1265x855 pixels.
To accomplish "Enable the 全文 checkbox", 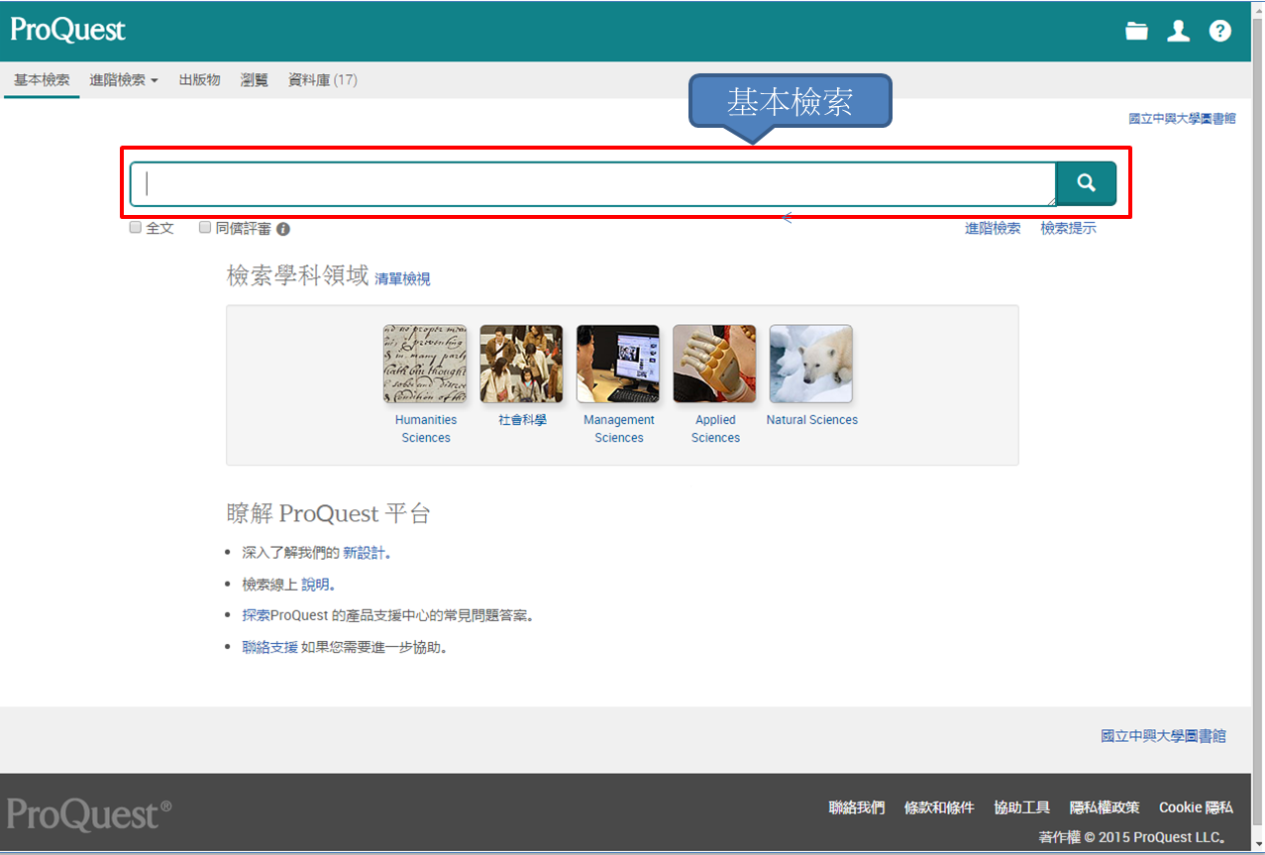I will tap(135, 228).
